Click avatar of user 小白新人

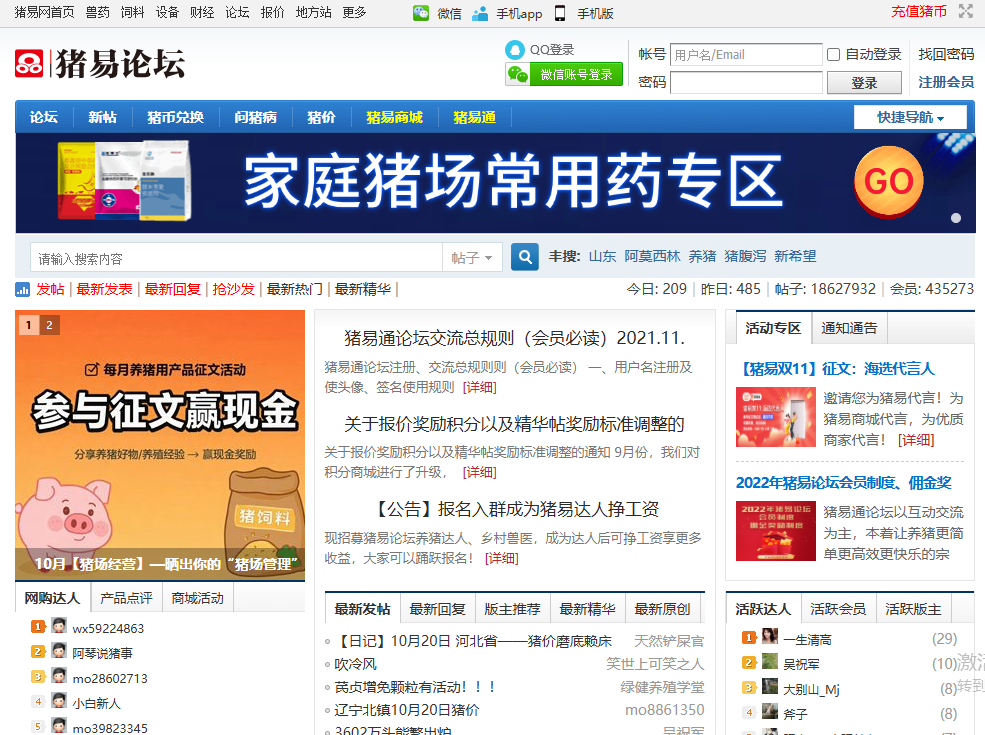[x=59, y=701]
